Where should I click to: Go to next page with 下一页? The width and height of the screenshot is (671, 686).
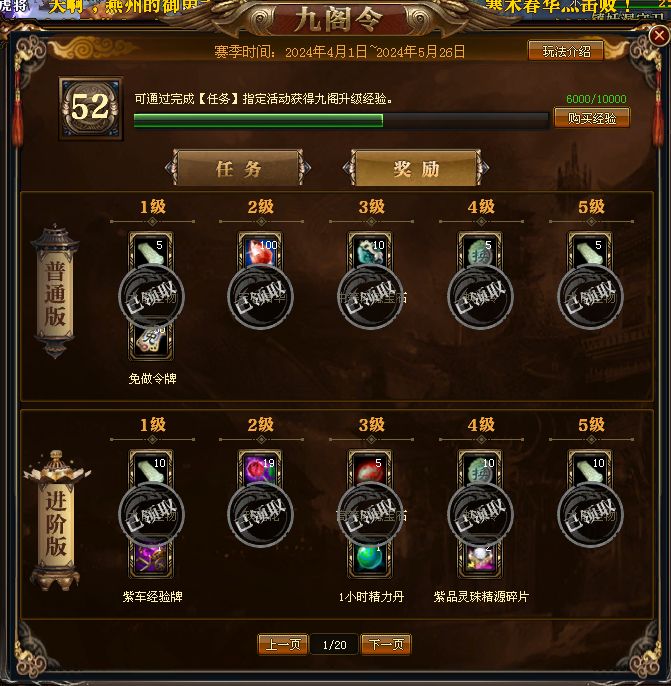pyautogui.click(x=386, y=644)
